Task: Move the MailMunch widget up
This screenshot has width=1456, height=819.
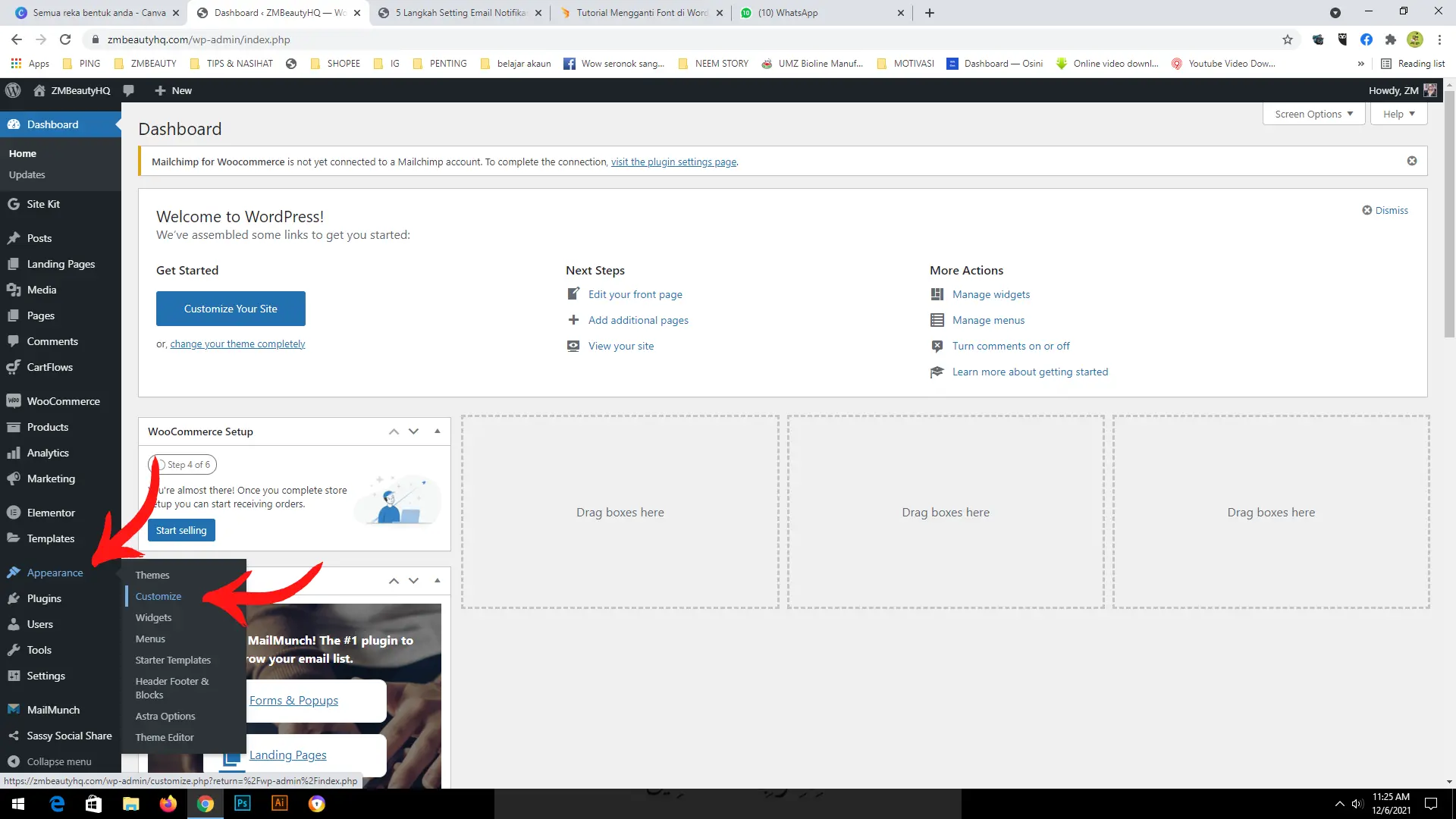Action: point(394,581)
